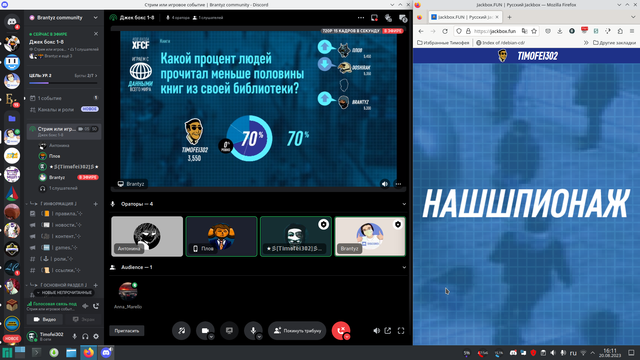Click the stream volume speaker icon on video
This screenshot has height=360, width=640.
tap(384, 184)
